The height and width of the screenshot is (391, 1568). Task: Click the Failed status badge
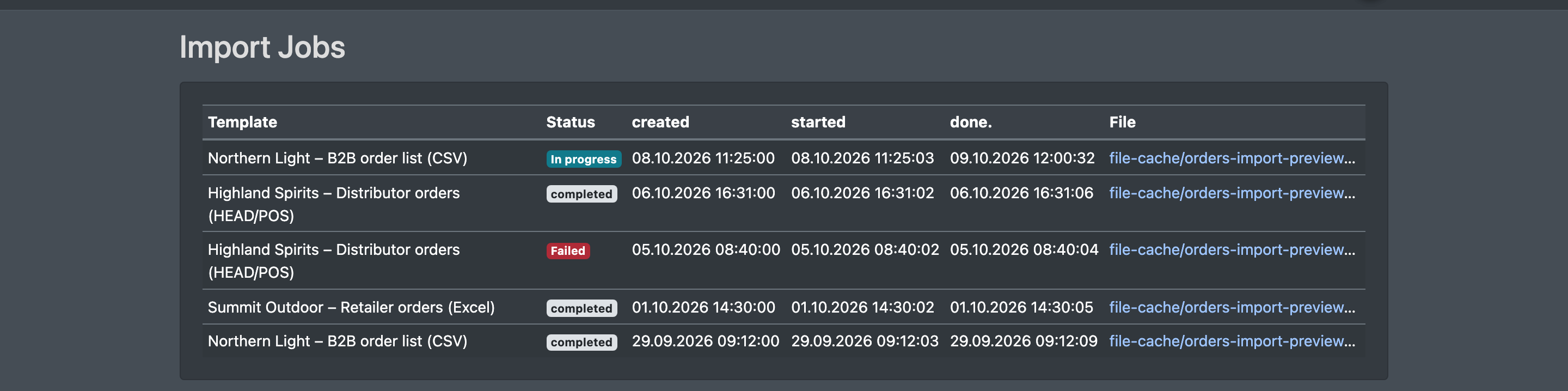click(568, 251)
